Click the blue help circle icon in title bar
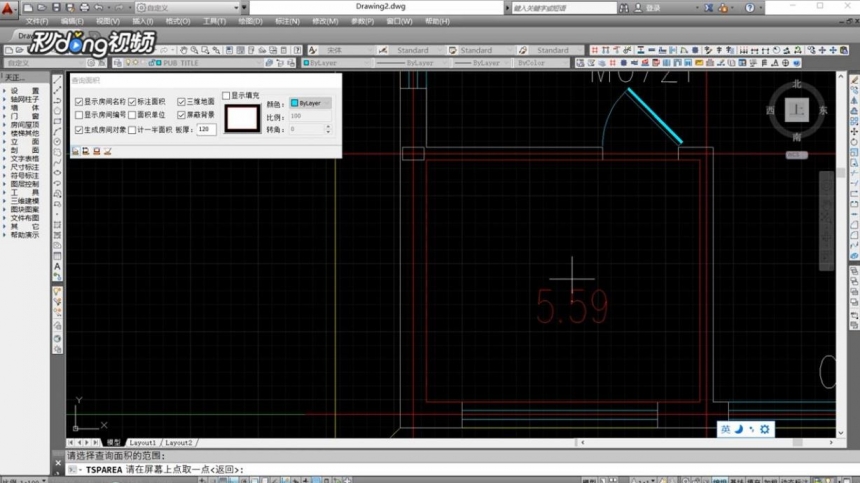 pos(750,8)
